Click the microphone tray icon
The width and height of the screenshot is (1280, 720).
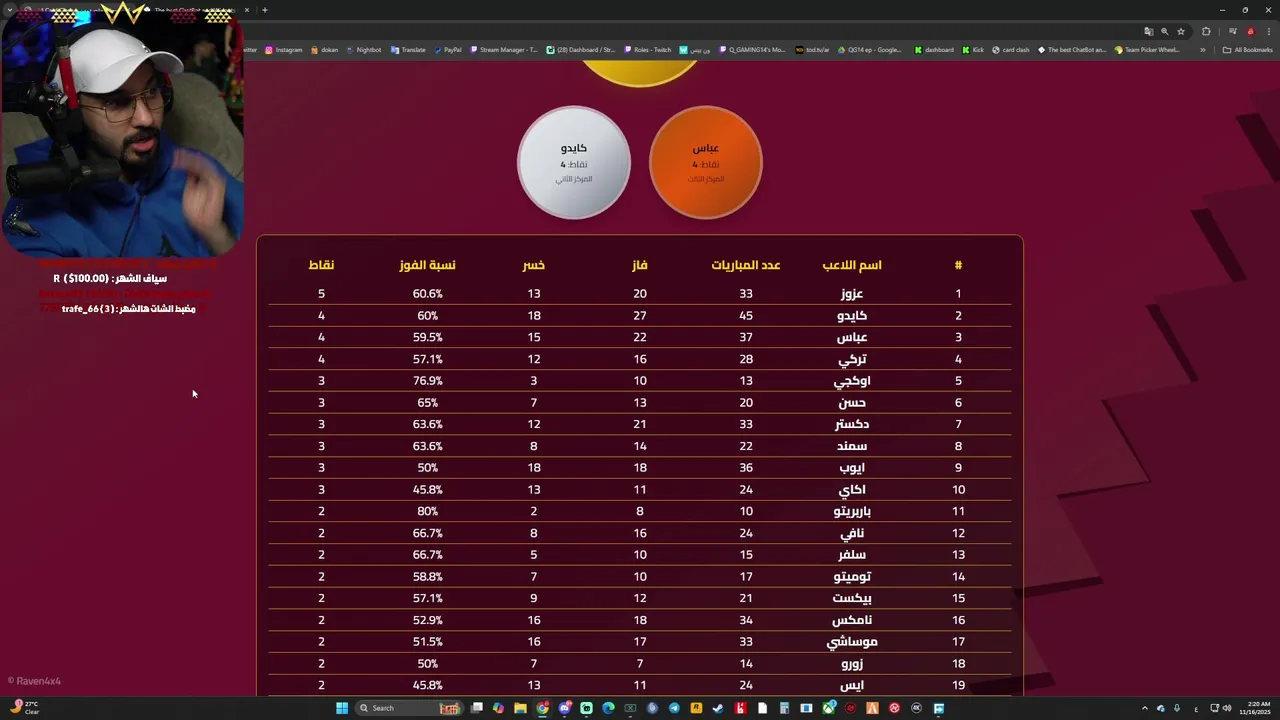coord(1177,708)
